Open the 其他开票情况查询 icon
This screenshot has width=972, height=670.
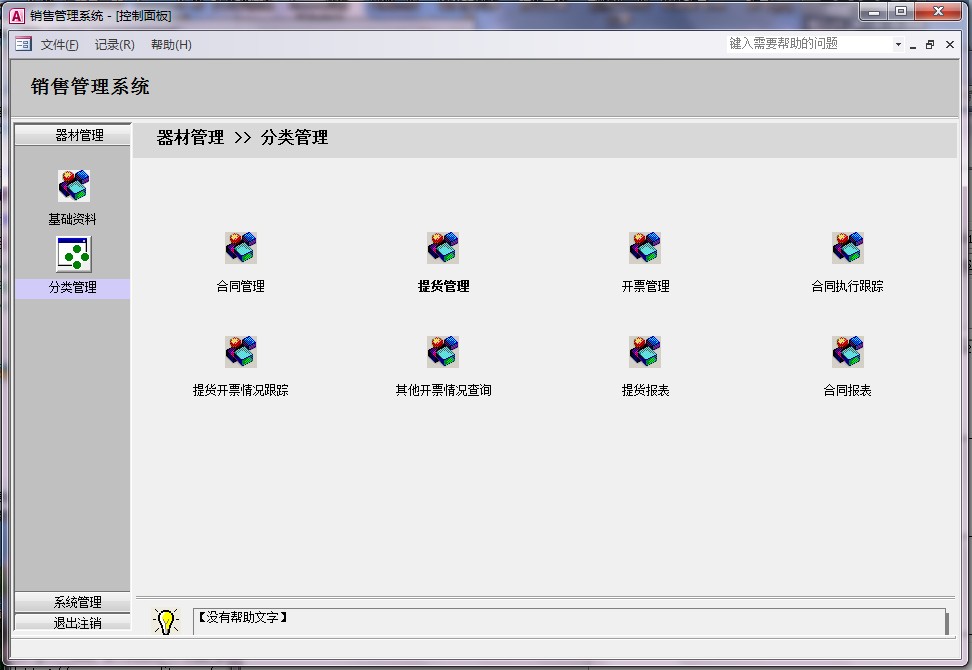(x=443, y=352)
